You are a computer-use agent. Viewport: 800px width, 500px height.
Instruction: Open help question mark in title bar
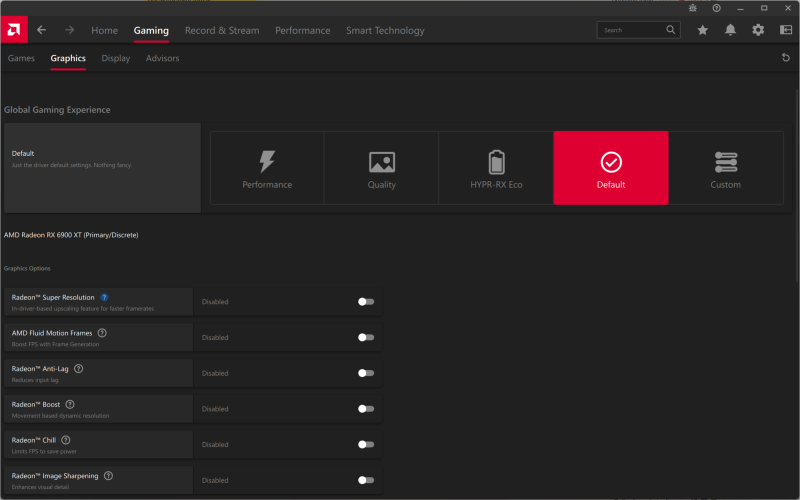point(716,8)
